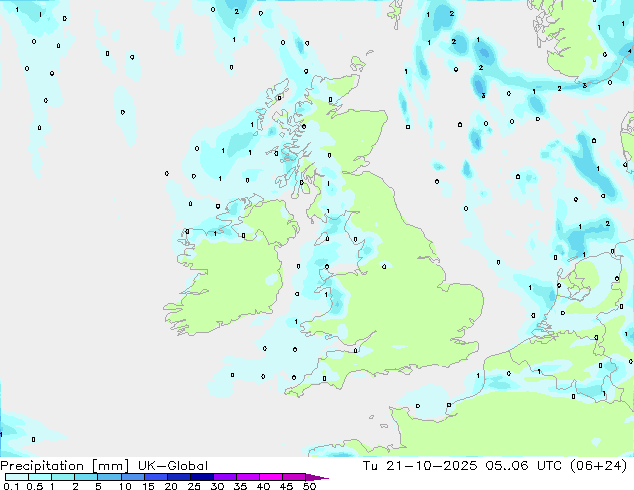634x490 pixels.
Task: Click the date text "Tu 21-10-2025"
Action: pyautogui.click(x=420, y=466)
